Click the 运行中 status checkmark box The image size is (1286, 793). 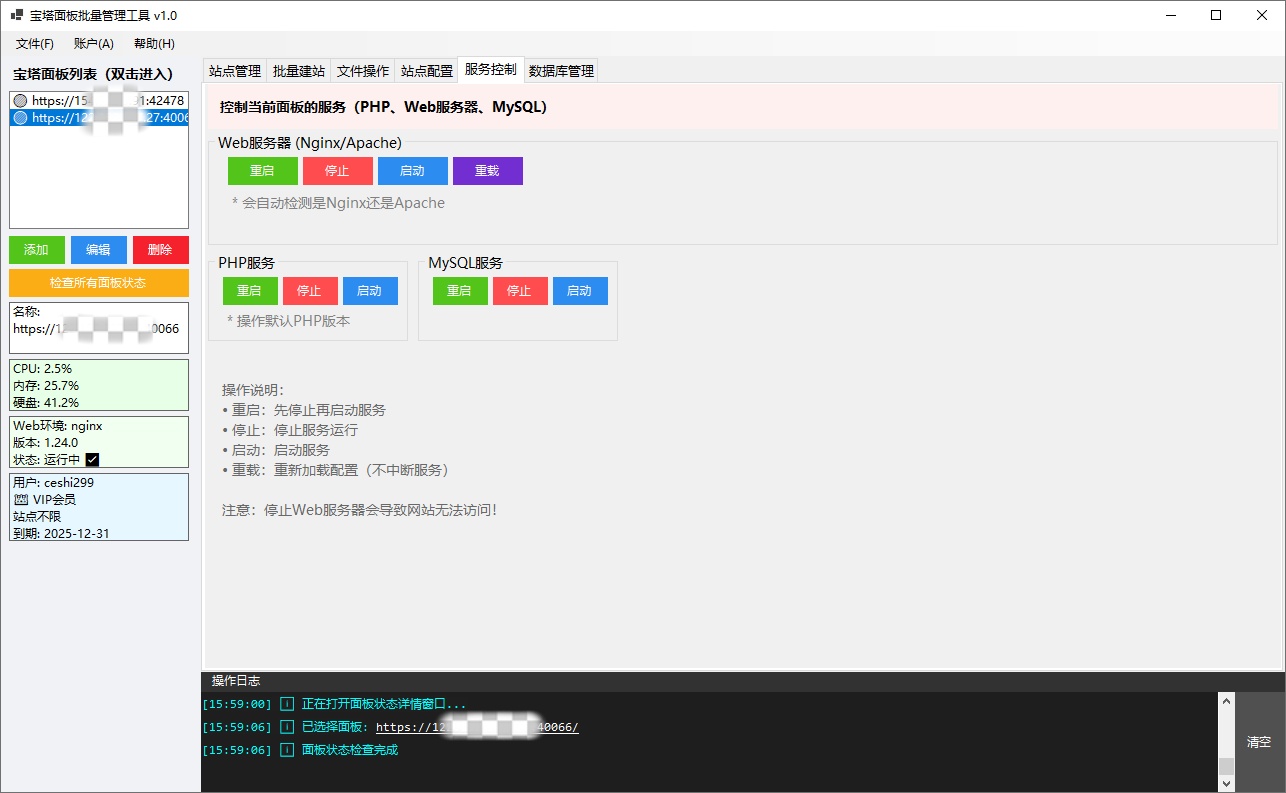coord(92,460)
